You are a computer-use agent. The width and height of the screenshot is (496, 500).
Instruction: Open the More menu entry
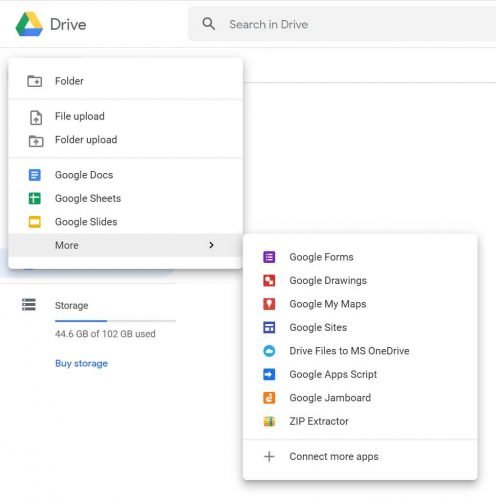click(x=125, y=245)
